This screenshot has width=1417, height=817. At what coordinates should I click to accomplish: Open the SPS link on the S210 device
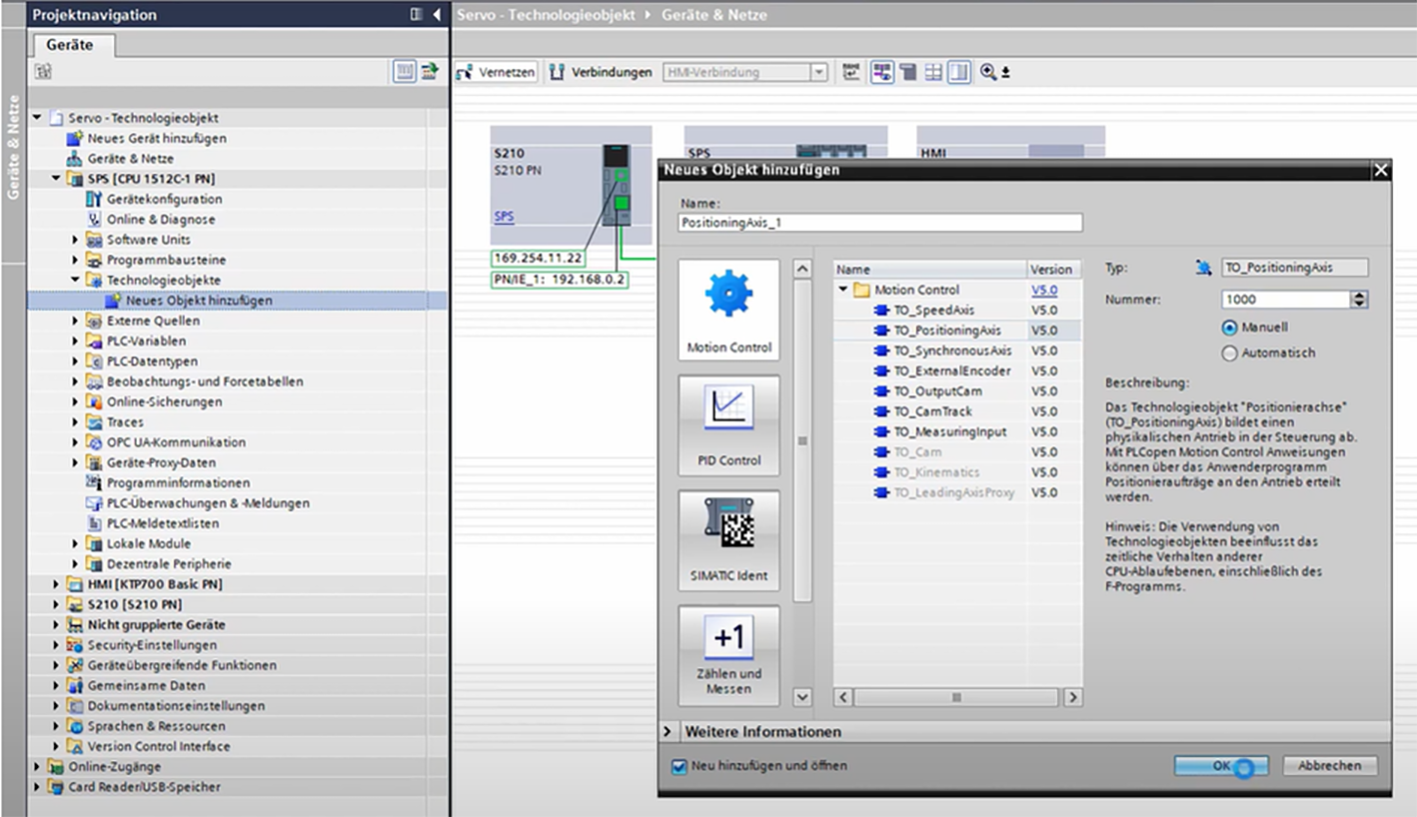505,216
